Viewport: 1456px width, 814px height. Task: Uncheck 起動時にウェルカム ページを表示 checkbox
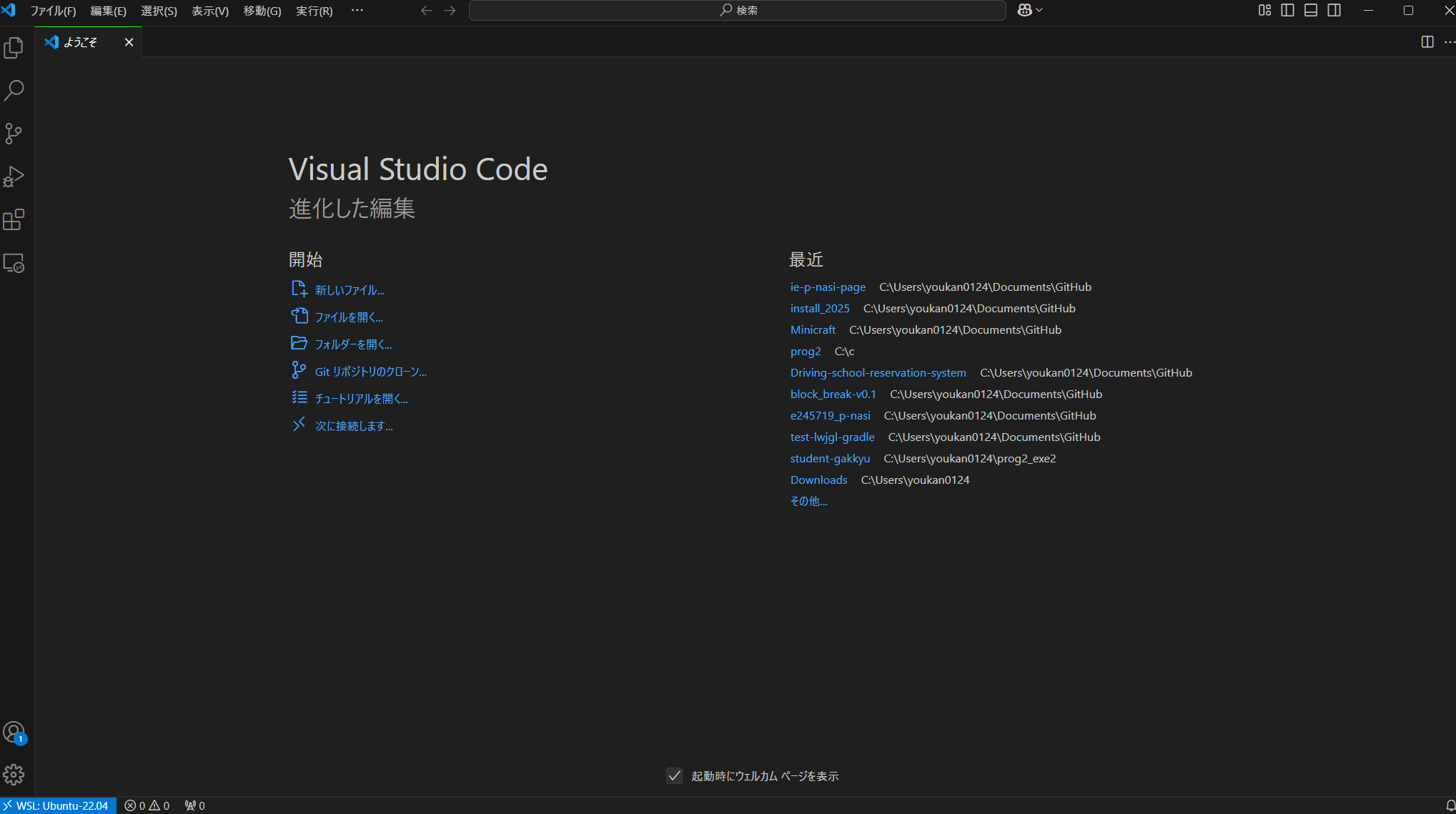pos(674,775)
